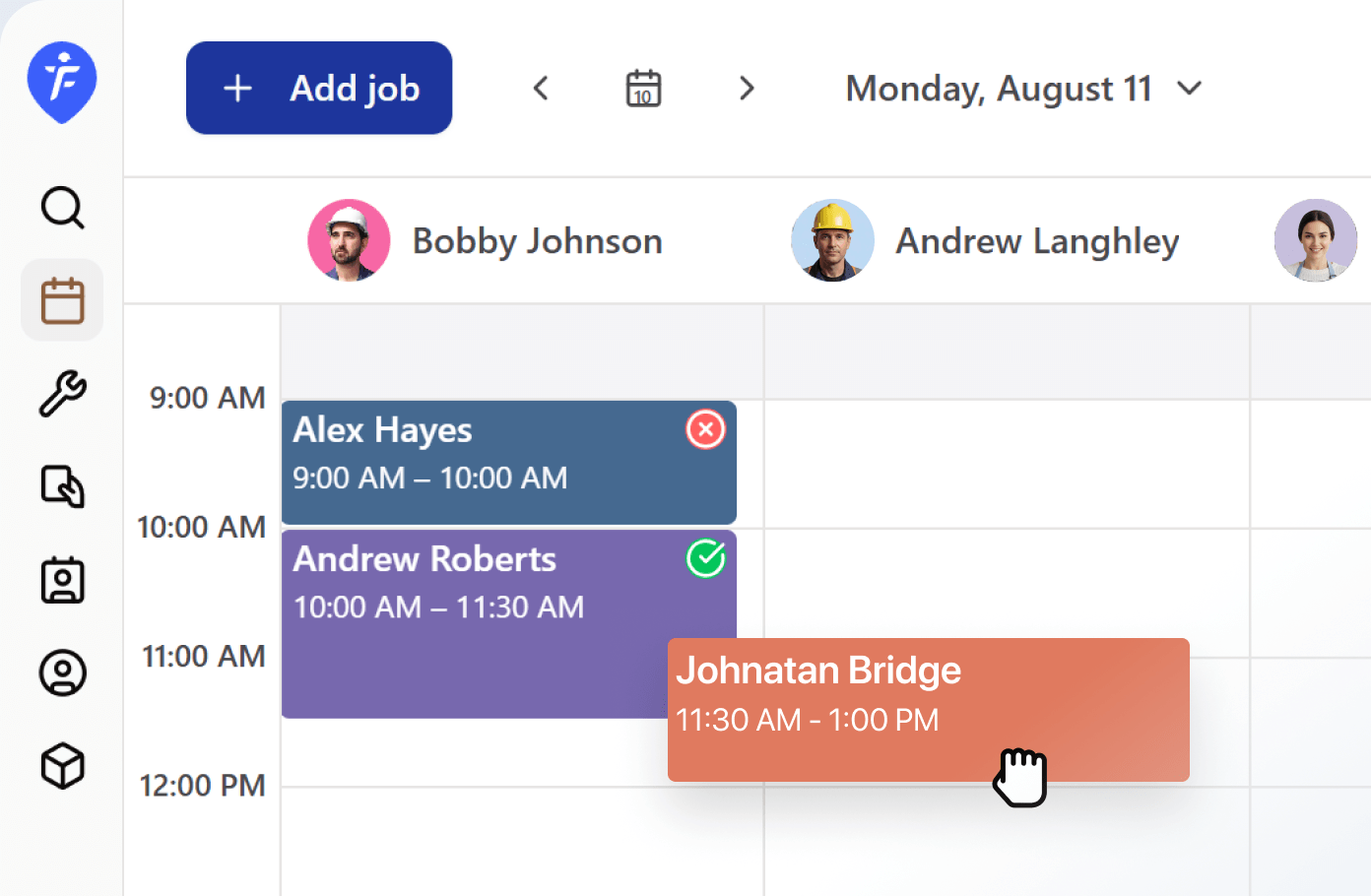Open the contacts badge icon
This screenshot has width=1371, height=896.
pyautogui.click(x=61, y=580)
